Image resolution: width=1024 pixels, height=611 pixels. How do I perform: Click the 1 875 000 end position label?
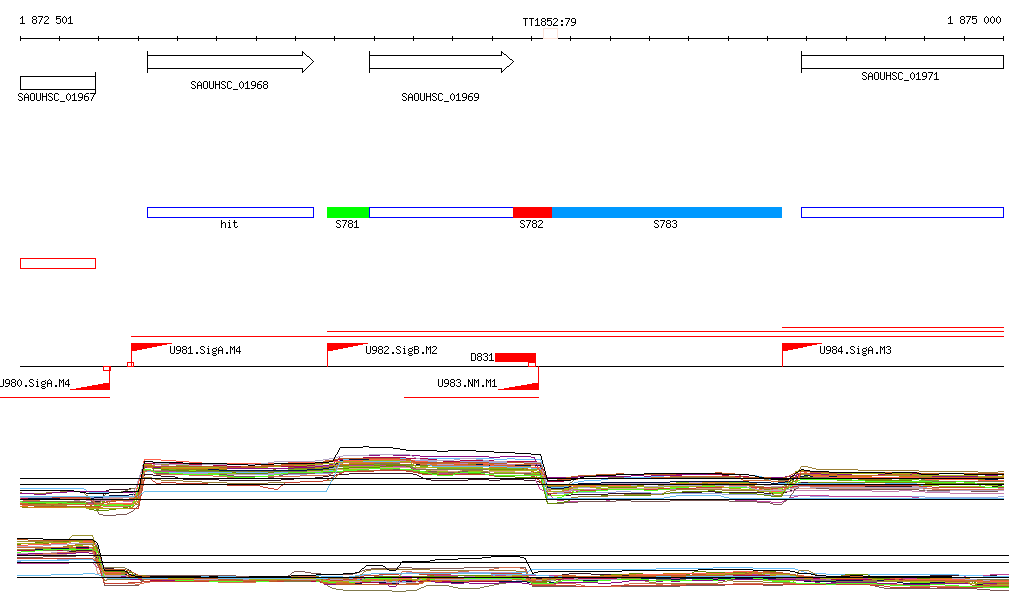tap(973, 20)
